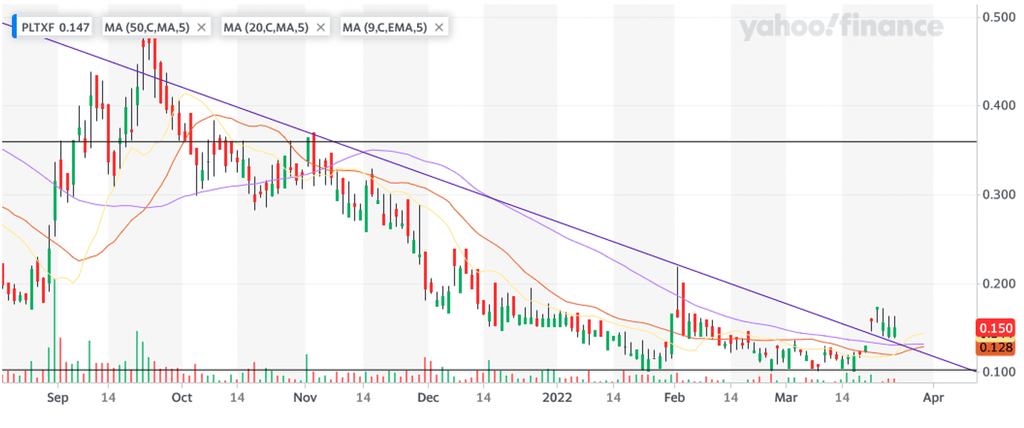Viewport: 1024px width, 428px height.
Task: Remove the MA (20,C,MA,5) indicator
Action: (320, 28)
